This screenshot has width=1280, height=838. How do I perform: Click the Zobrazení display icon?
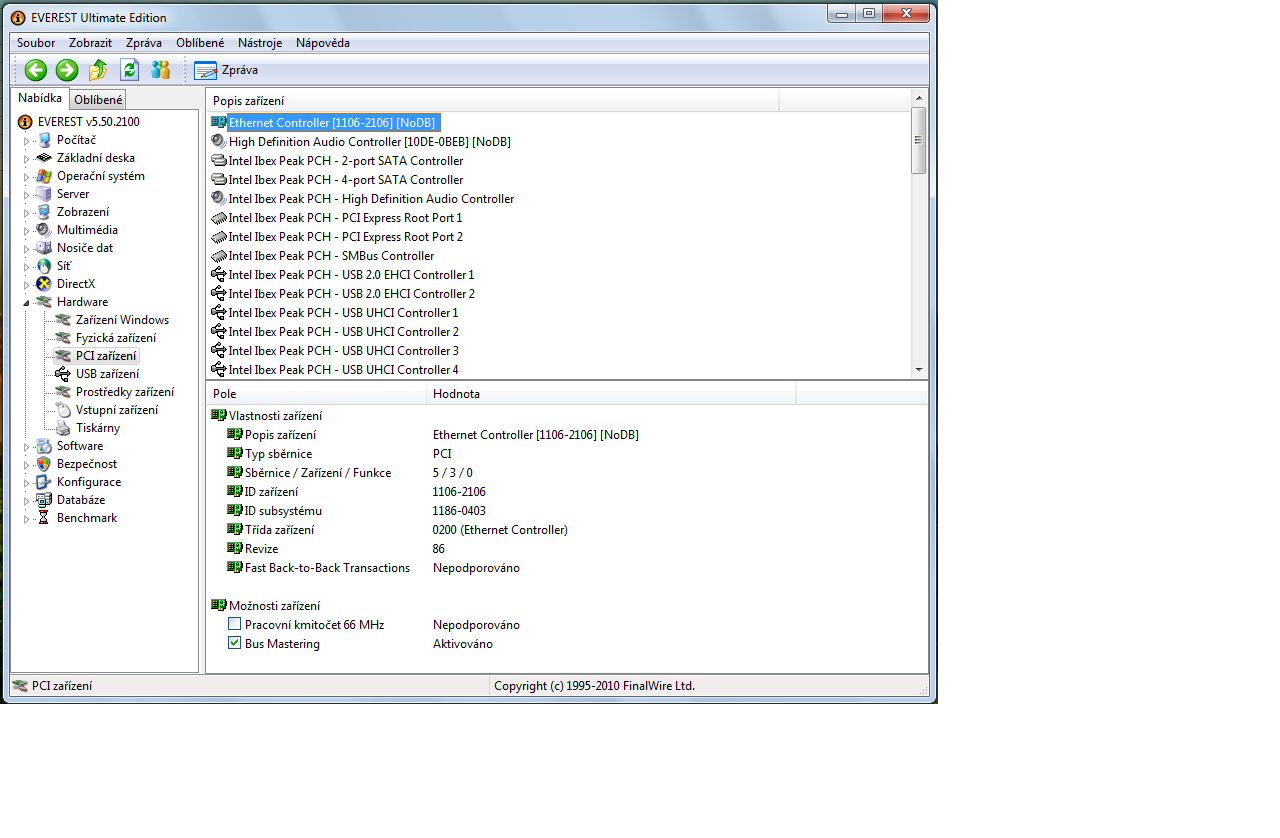(44, 212)
